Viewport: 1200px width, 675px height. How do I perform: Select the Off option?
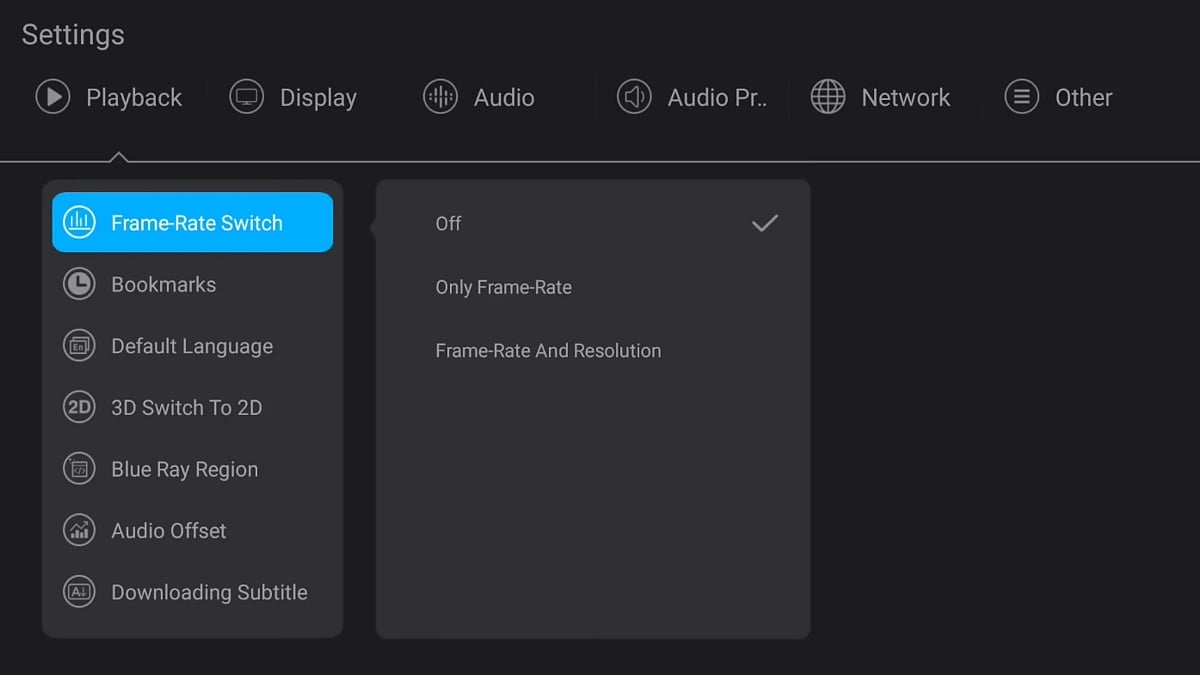448,224
